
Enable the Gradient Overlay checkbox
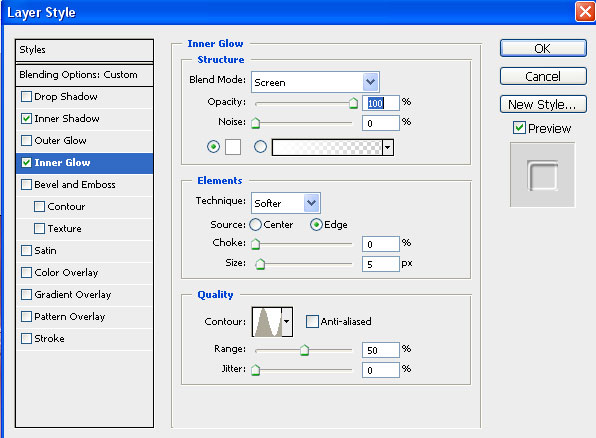tap(26, 295)
